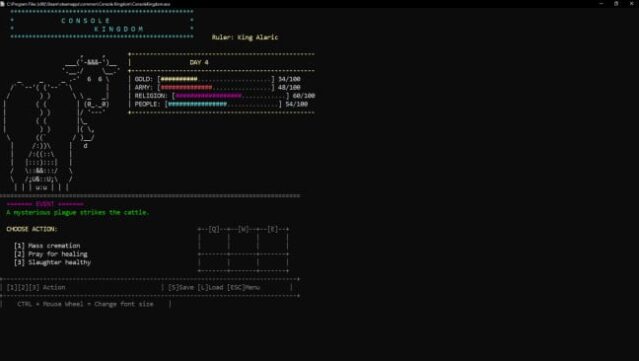The width and height of the screenshot is (639, 361).
Task: Click the GOLD value "34/100"
Action: 289,79
